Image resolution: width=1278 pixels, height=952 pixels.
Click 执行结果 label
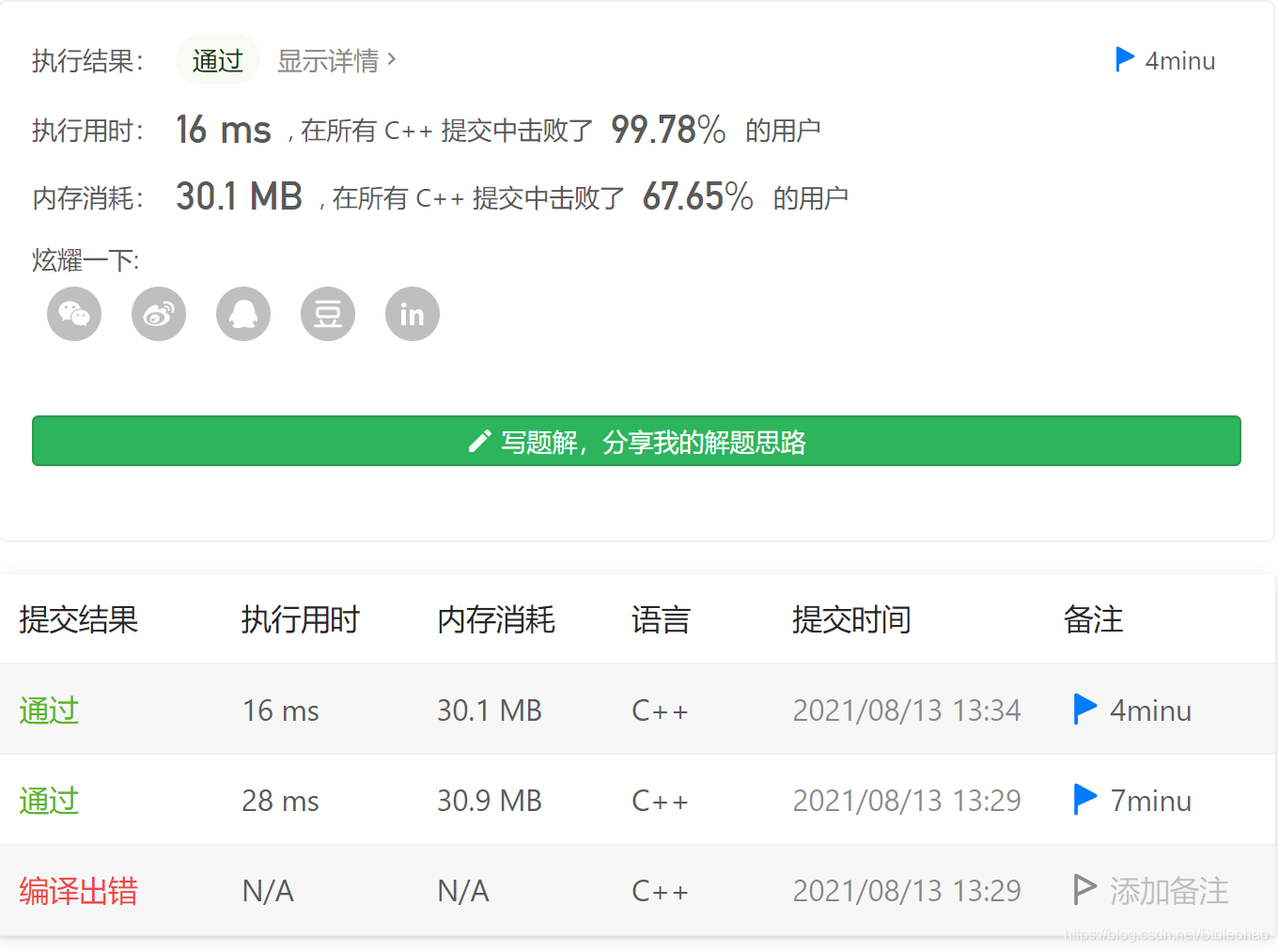pyautogui.click(x=87, y=61)
